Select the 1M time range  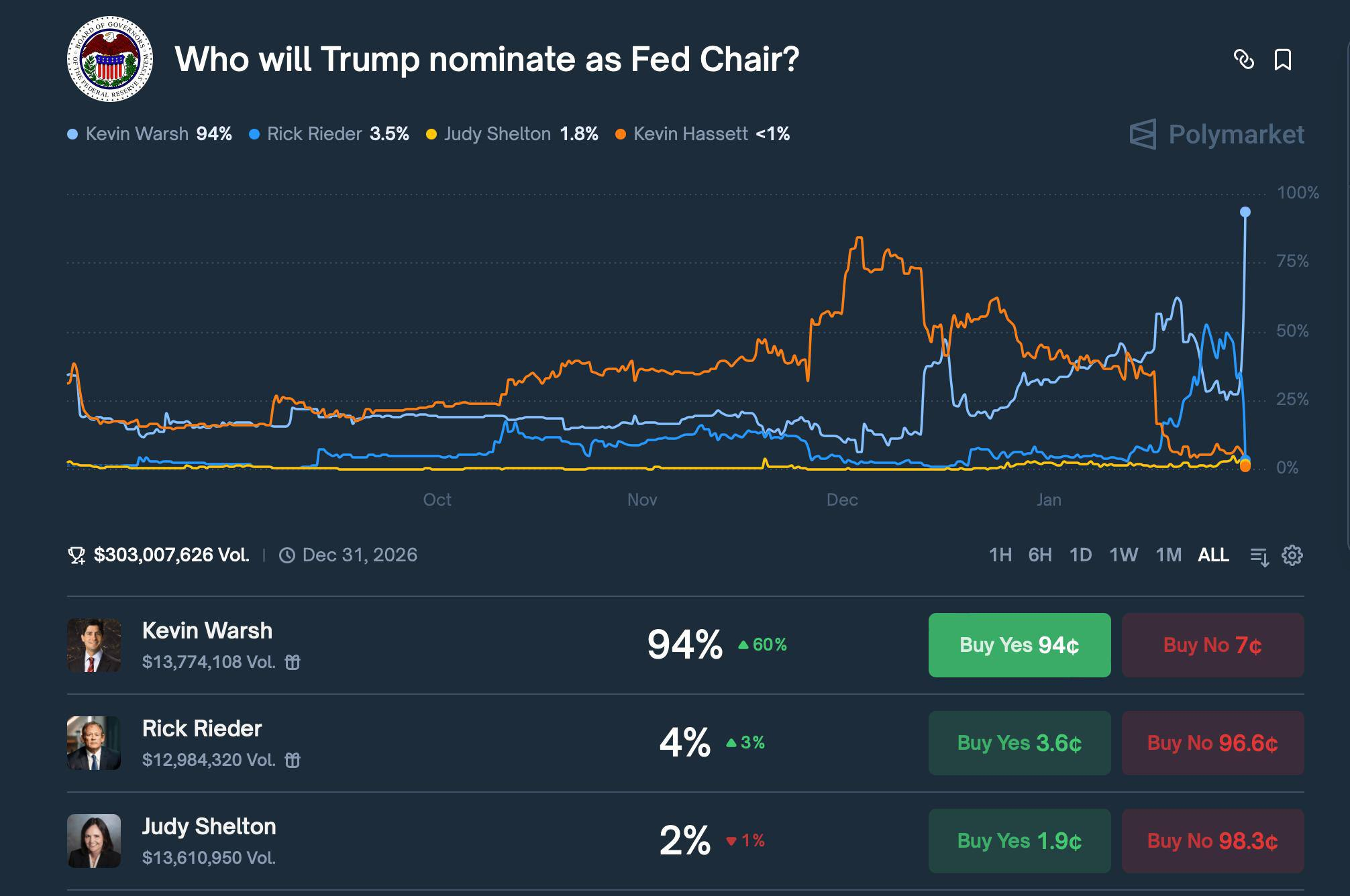pyautogui.click(x=1168, y=555)
